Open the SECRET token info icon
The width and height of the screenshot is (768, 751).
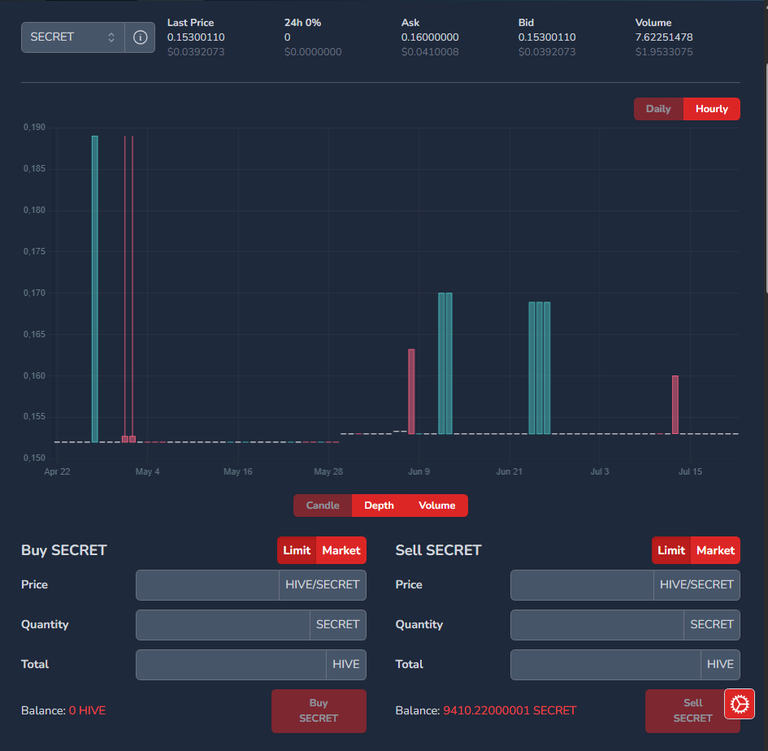[x=140, y=37]
